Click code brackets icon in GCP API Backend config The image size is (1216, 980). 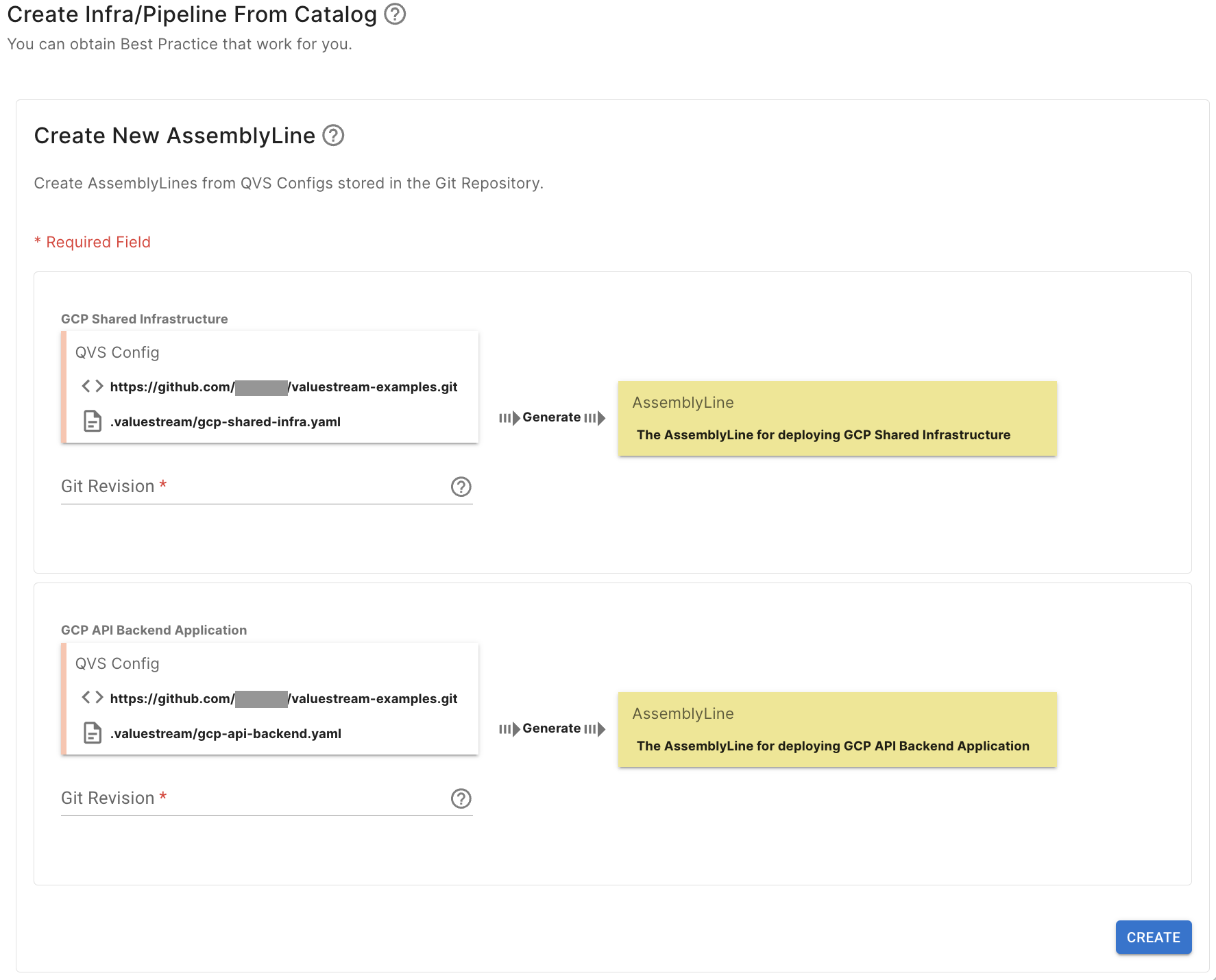tap(93, 698)
